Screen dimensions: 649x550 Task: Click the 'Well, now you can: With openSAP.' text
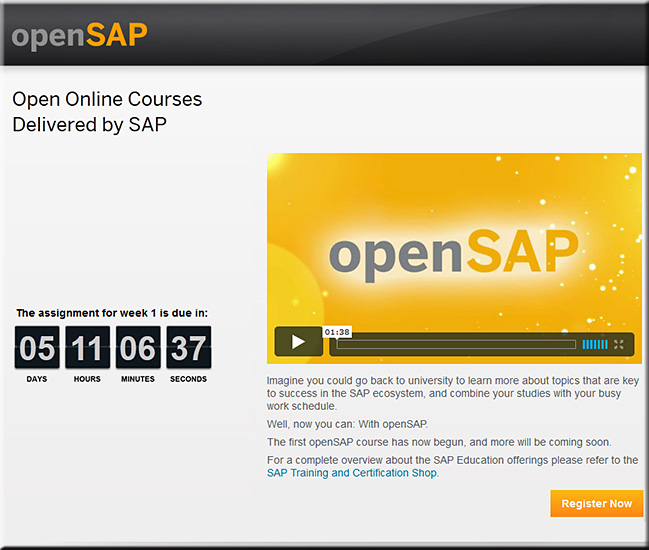point(347,424)
